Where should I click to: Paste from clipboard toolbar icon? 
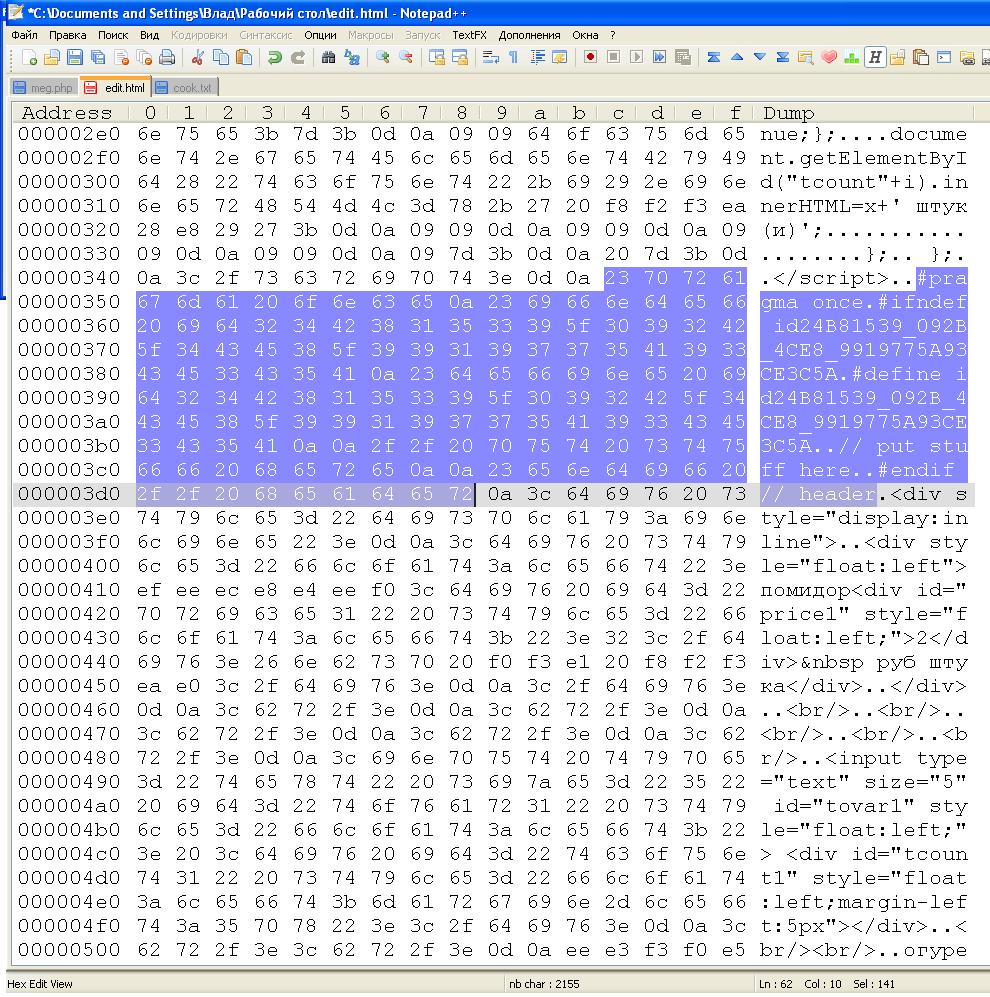[244, 58]
